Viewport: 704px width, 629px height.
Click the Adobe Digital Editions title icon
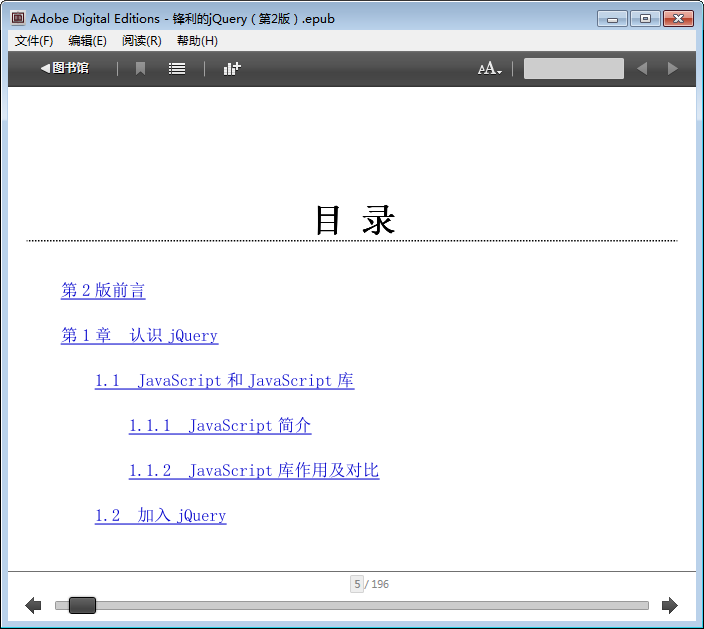[18, 18]
